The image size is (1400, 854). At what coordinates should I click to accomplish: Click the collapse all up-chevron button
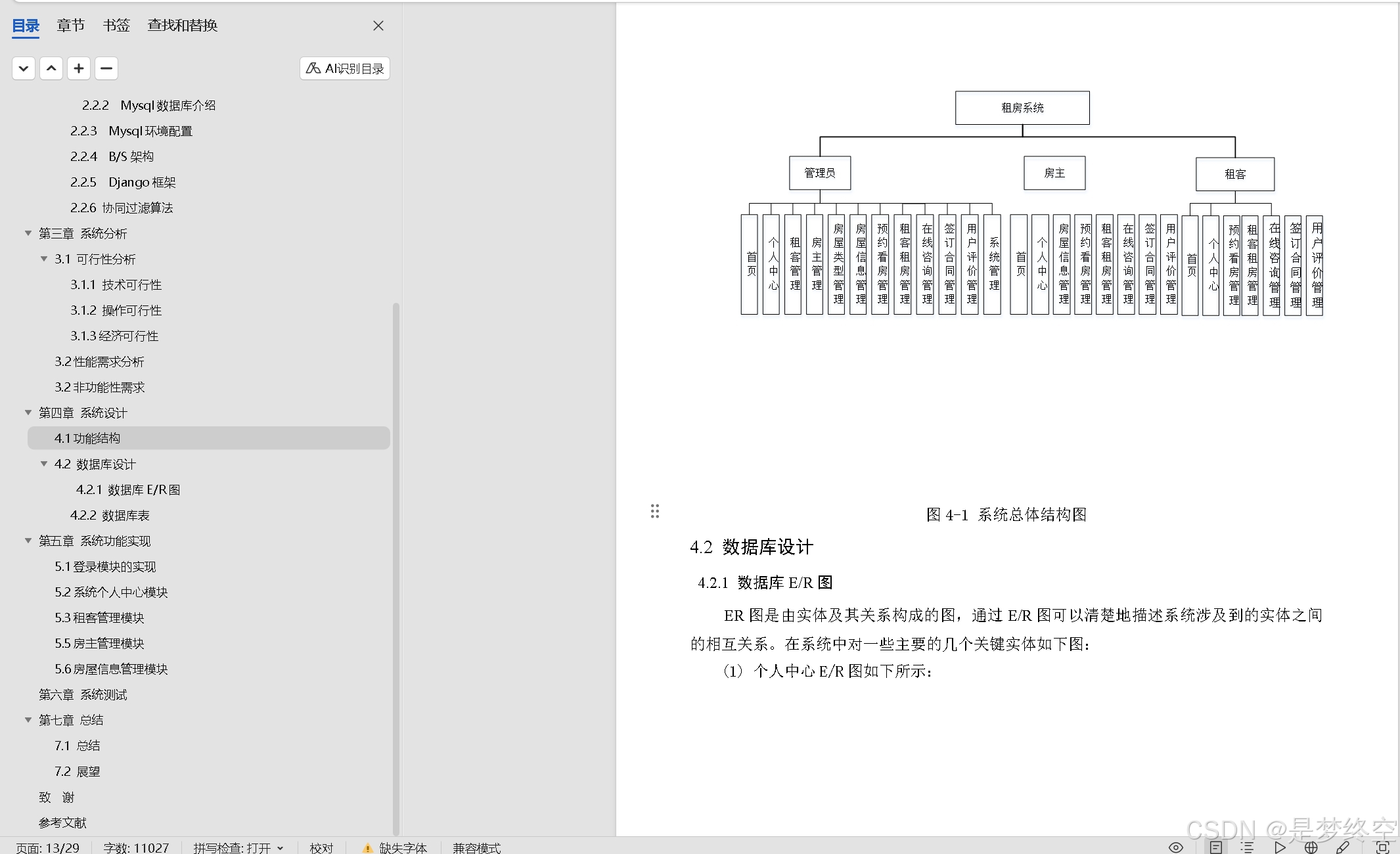click(x=51, y=68)
